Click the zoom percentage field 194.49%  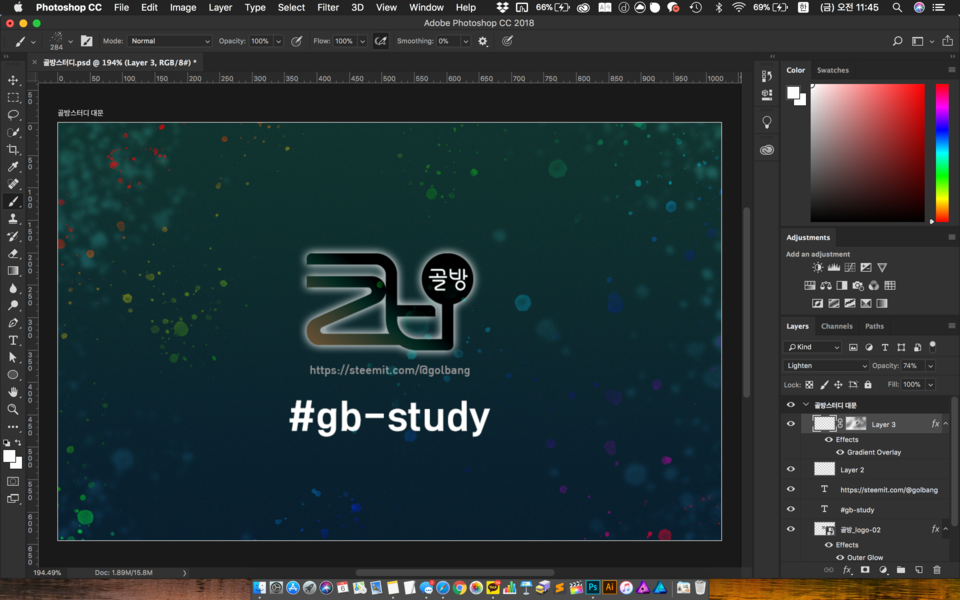pos(47,573)
